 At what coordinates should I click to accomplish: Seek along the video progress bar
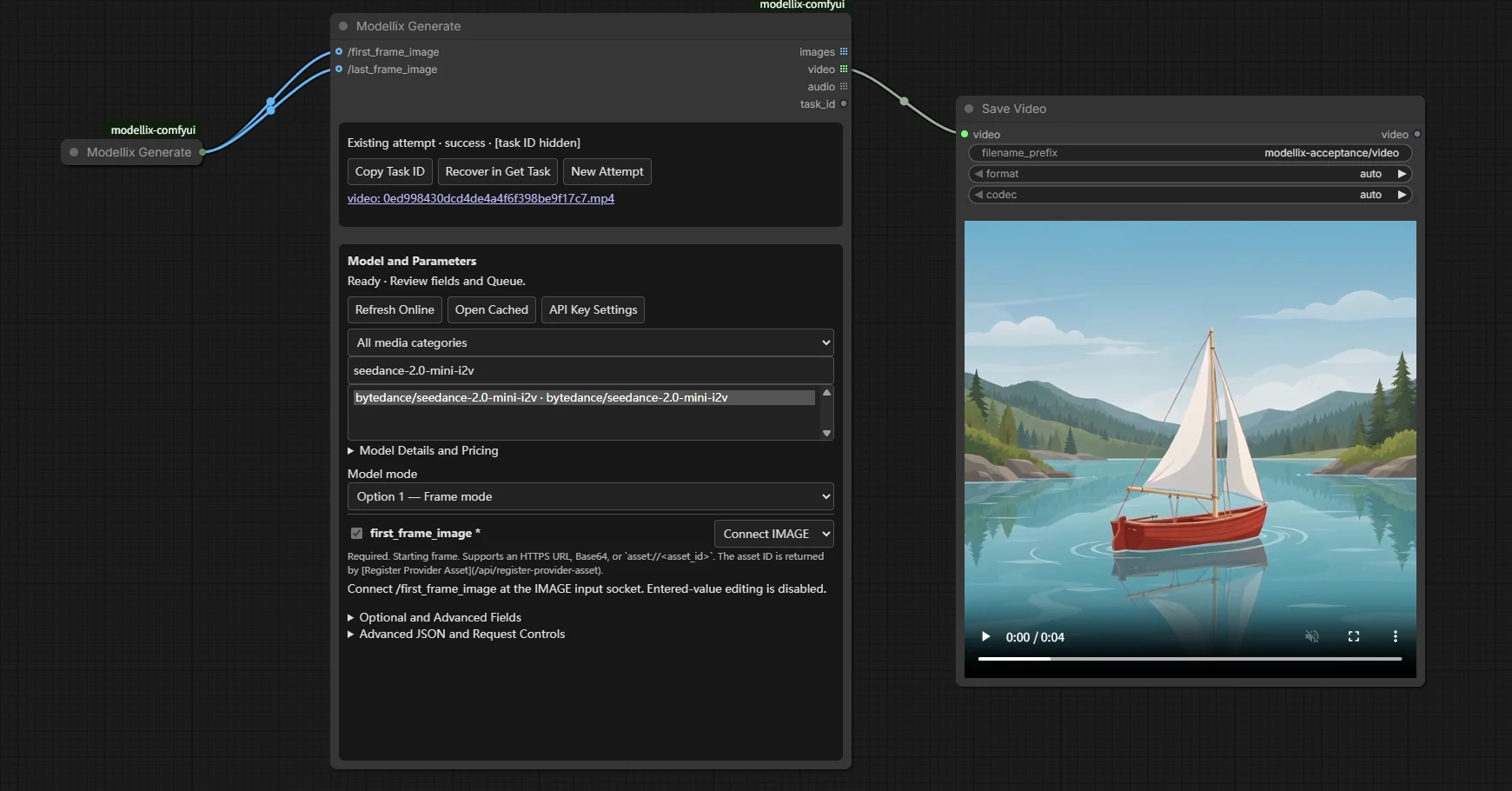coord(1190,659)
